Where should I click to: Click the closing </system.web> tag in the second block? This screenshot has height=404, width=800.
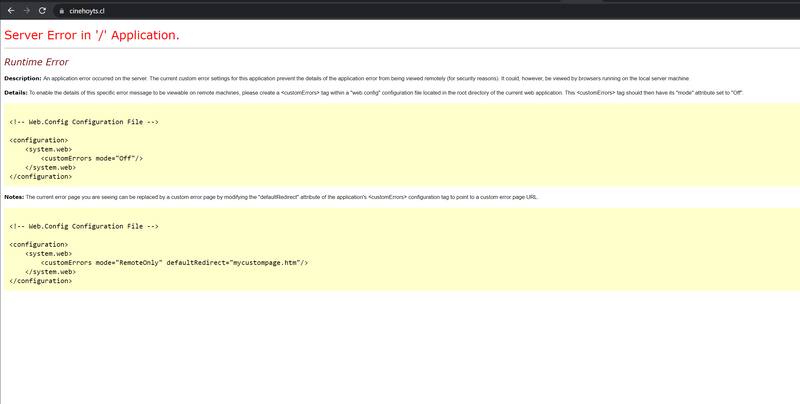coord(50,271)
